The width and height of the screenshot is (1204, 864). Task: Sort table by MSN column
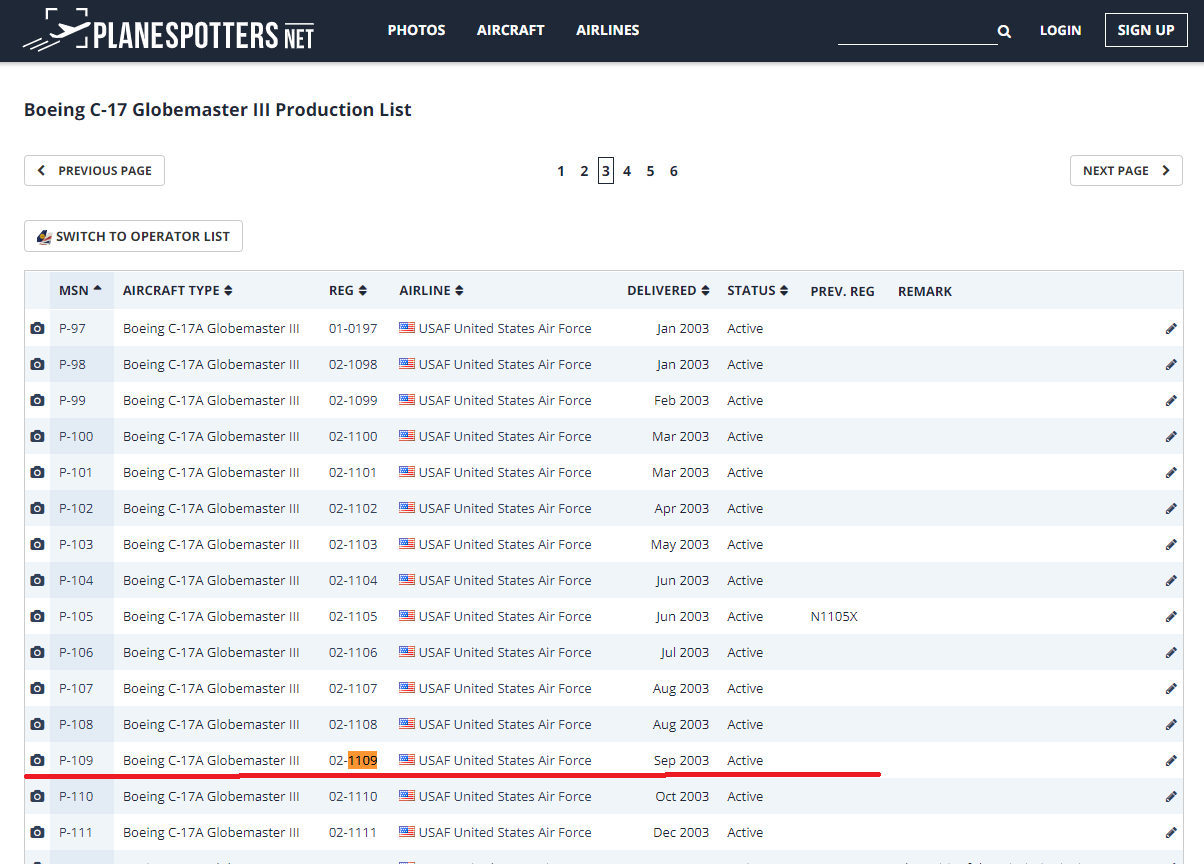click(x=80, y=290)
